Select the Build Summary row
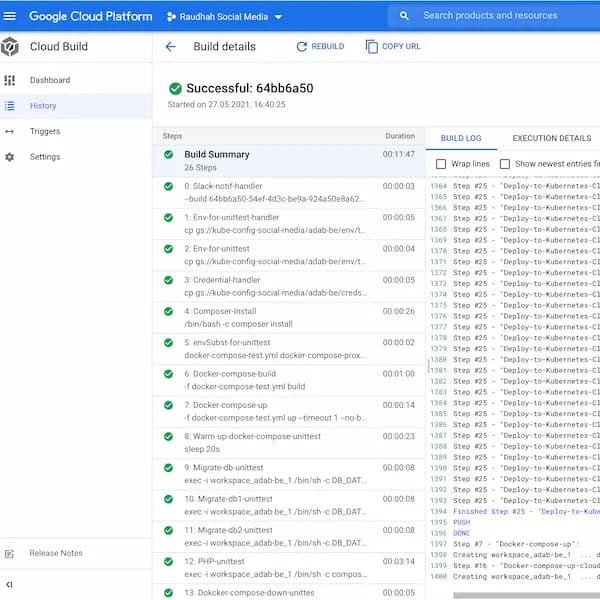 289,161
